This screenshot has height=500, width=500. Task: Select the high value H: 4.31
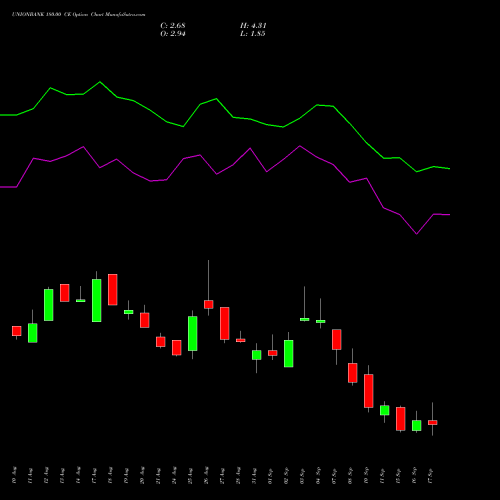click(253, 26)
